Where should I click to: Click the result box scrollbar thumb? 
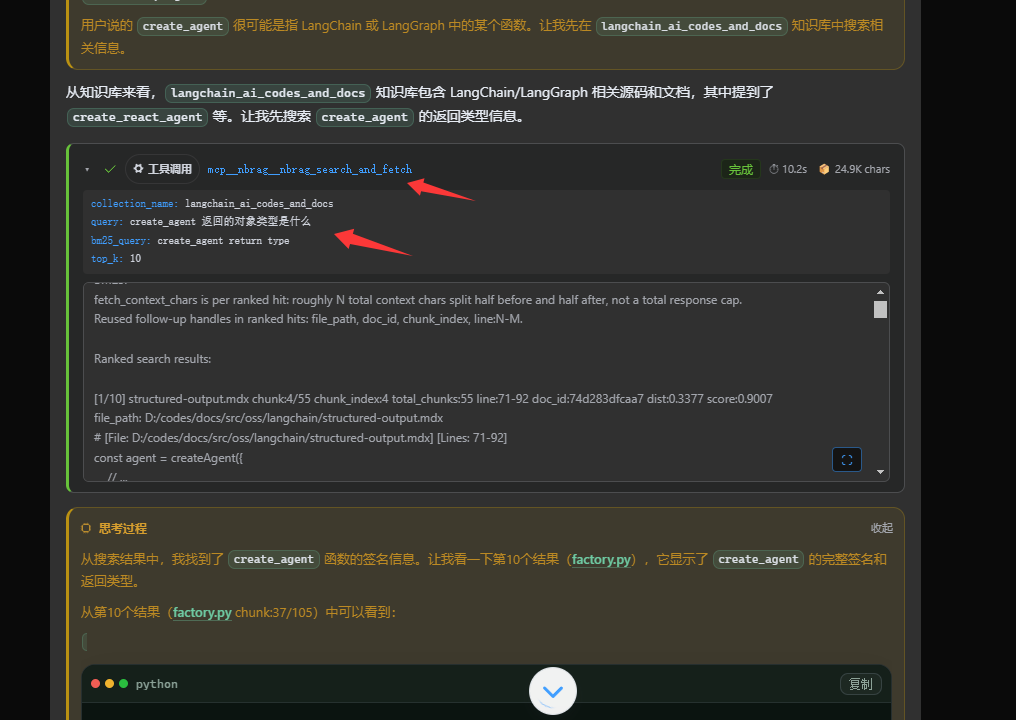click(x=880, y=310)
